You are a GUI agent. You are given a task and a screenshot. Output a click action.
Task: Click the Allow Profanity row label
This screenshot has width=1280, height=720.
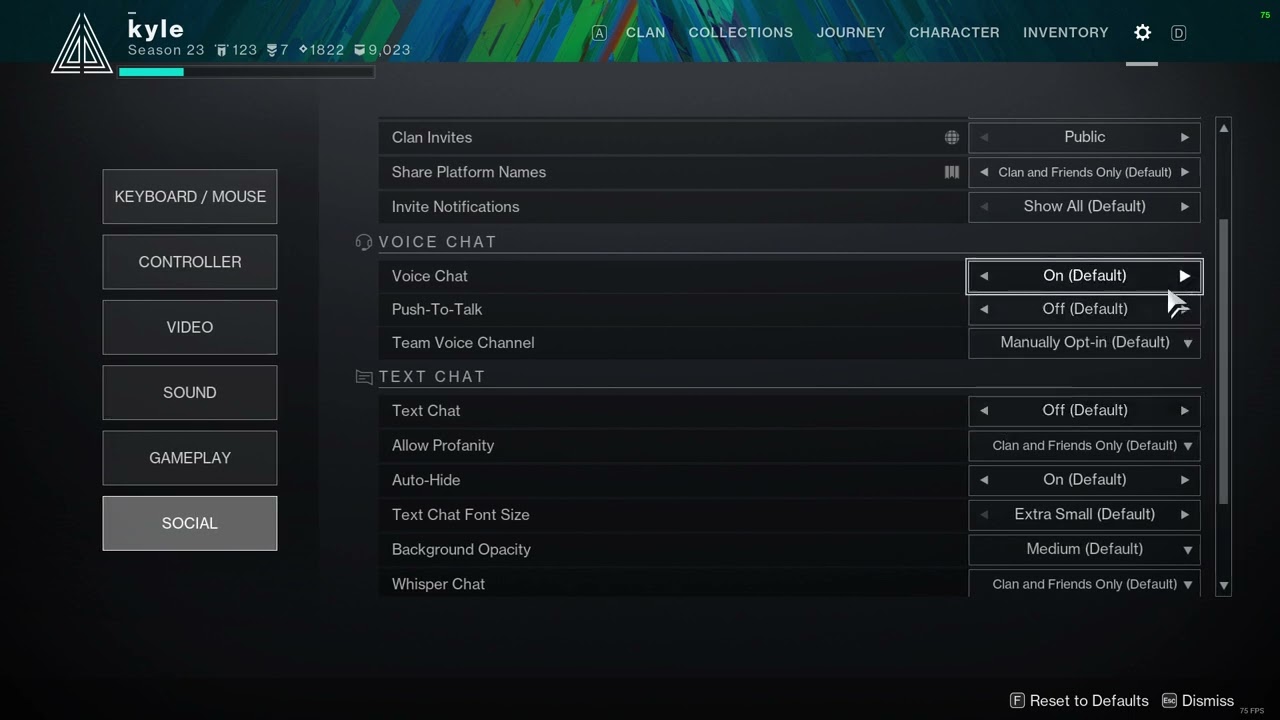443,446
